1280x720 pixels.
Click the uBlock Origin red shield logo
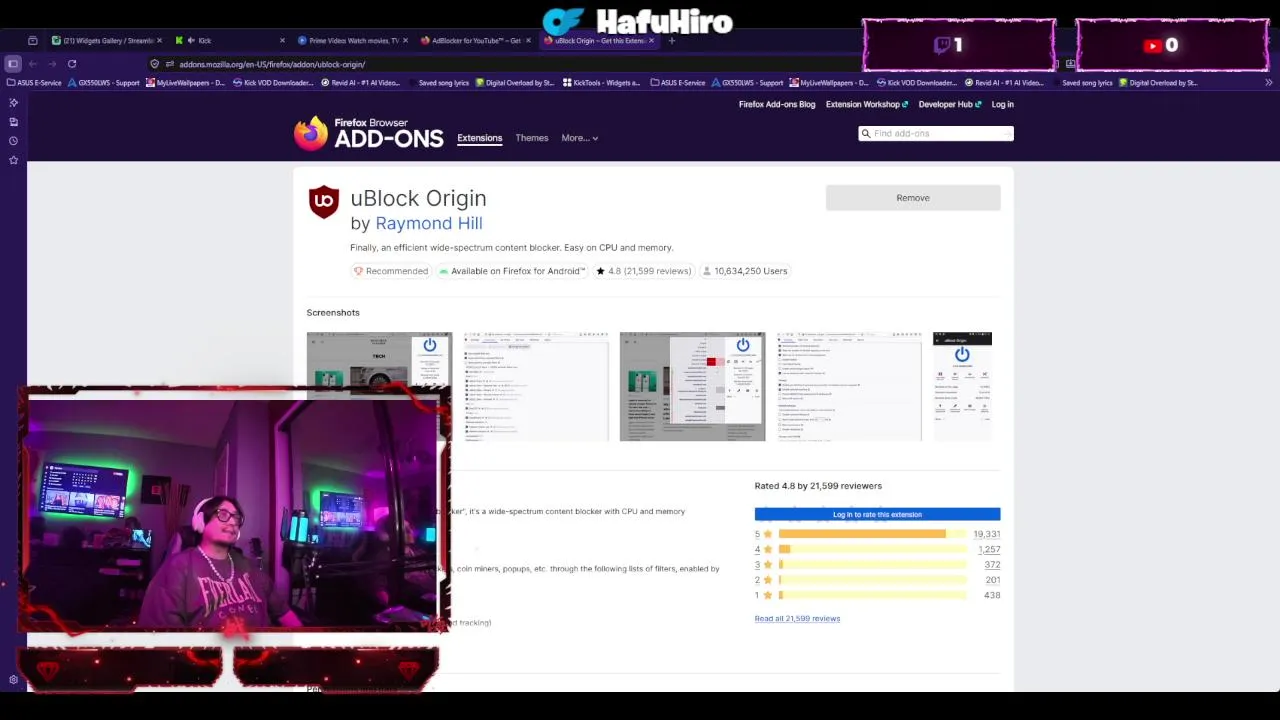tap(323, 202)
